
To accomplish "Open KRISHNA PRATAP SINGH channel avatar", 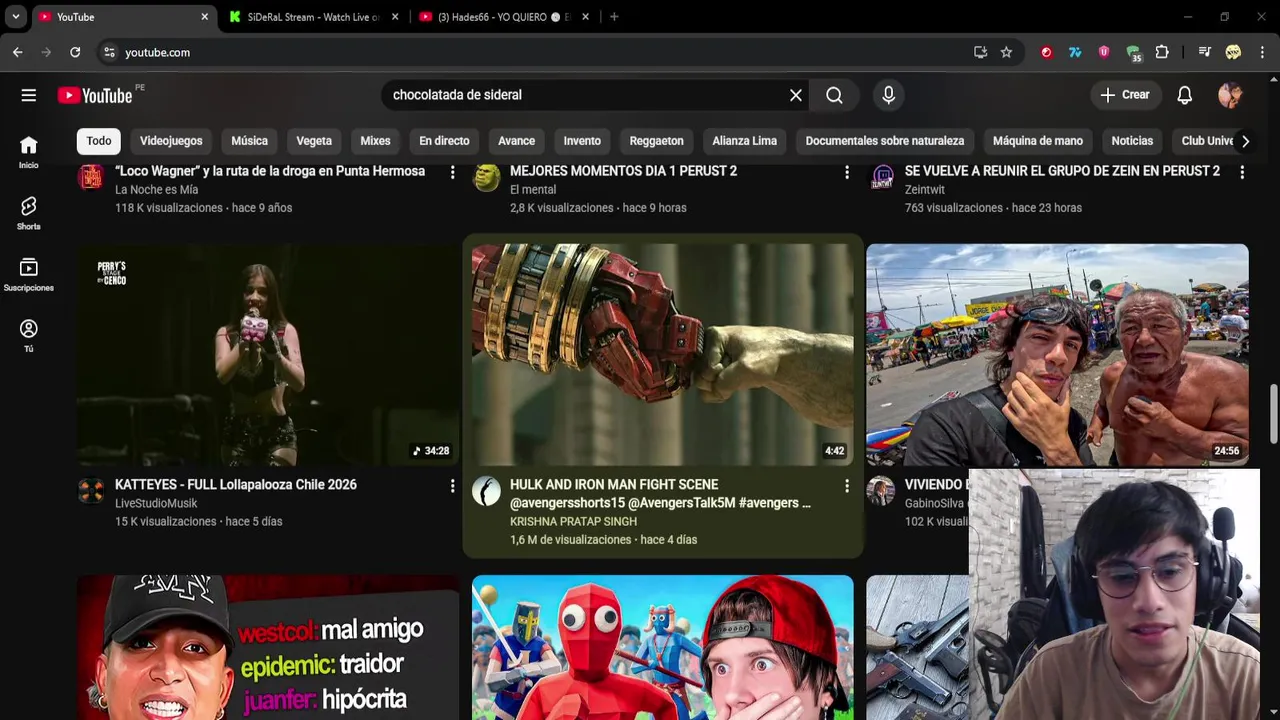I will (486, 490).
